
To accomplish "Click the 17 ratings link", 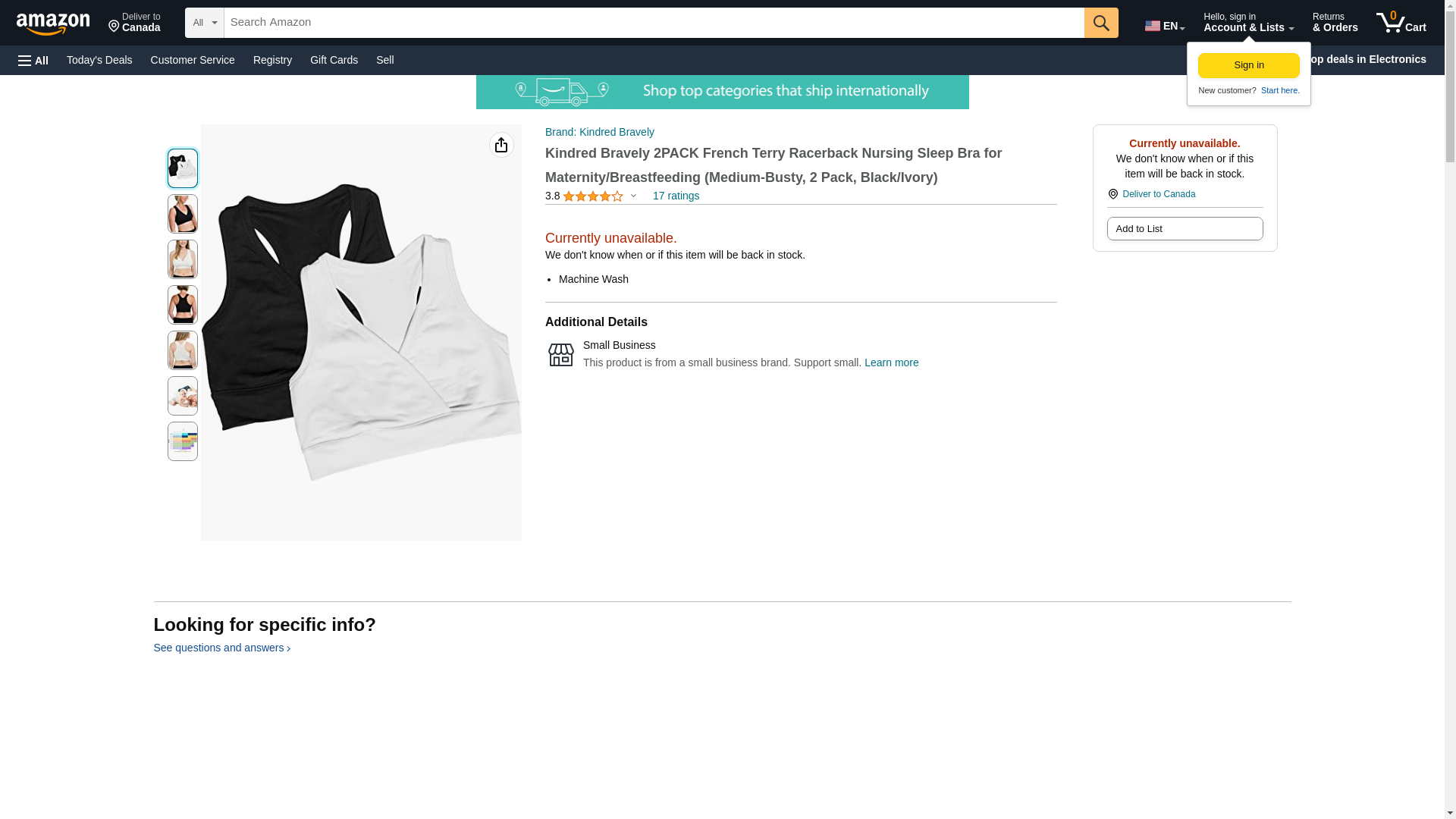I will [x=676, y=196].
